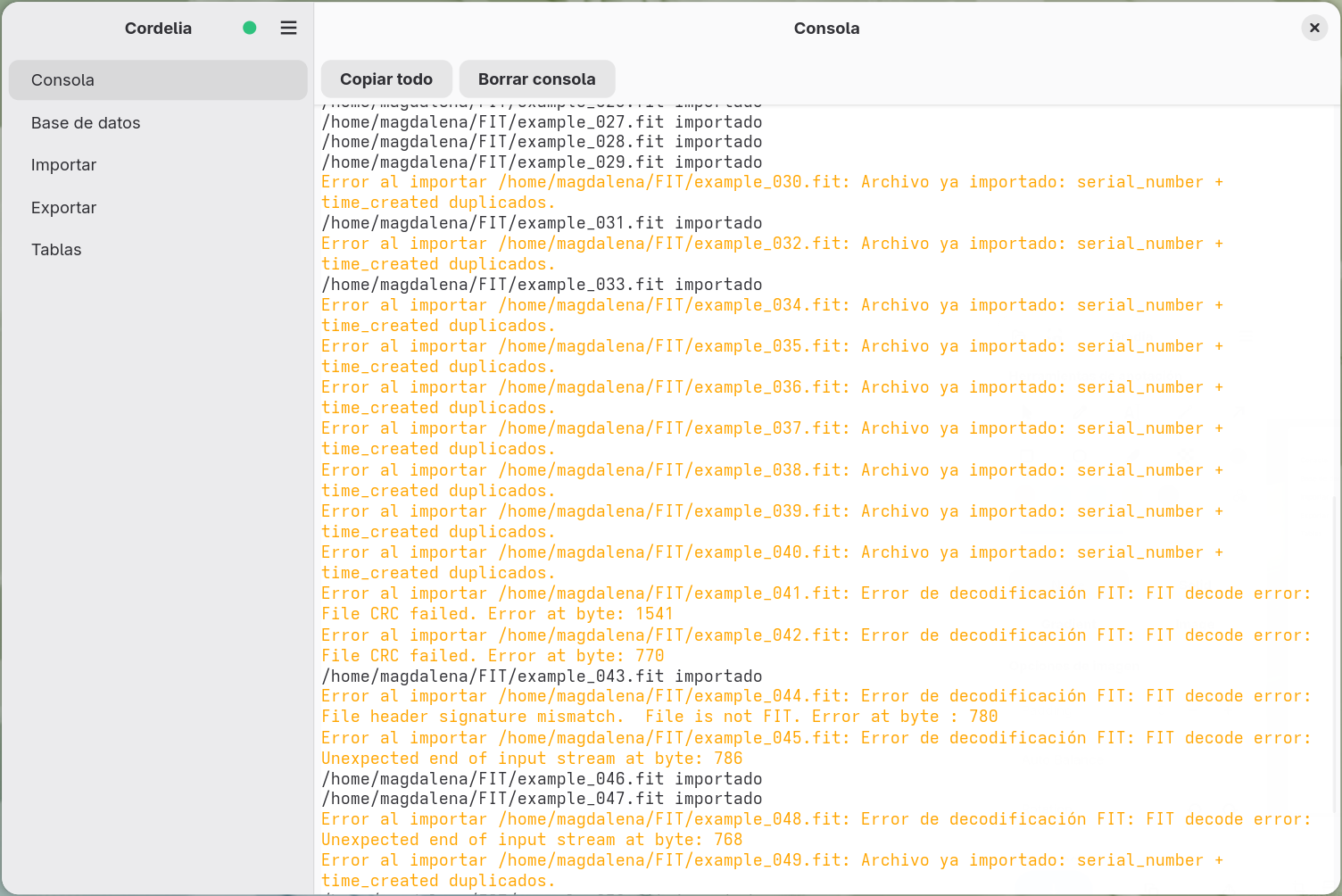Click the example_032.fit import error
The image size is (1342, 896).
point(773,253)
